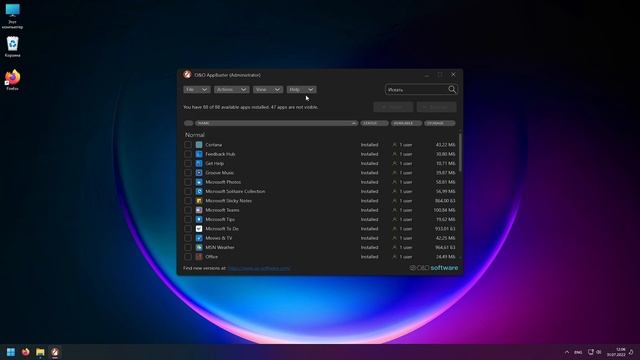Switch the ENG input language indicator
The image size is (640, 360).
pyautogui.click(x=578, y=352)
